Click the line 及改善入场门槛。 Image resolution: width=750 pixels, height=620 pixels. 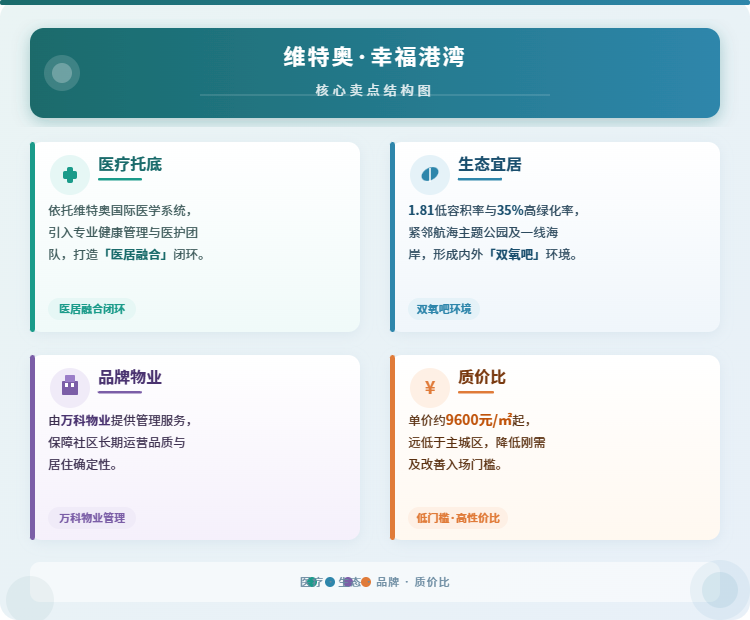(455, 465)
